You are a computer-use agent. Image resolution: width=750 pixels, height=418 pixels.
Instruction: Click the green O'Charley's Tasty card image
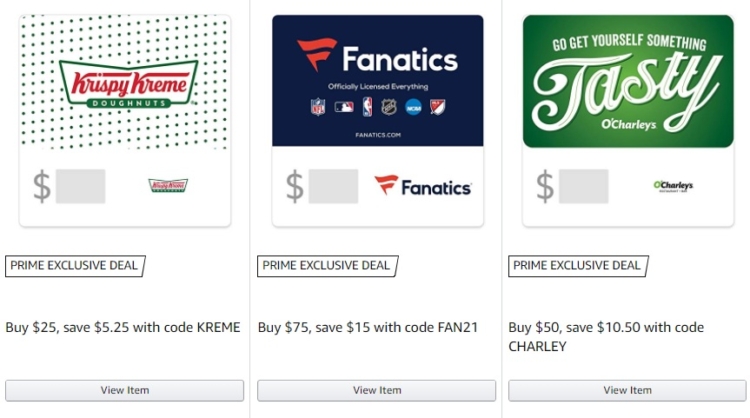click(x=628, y=81)
